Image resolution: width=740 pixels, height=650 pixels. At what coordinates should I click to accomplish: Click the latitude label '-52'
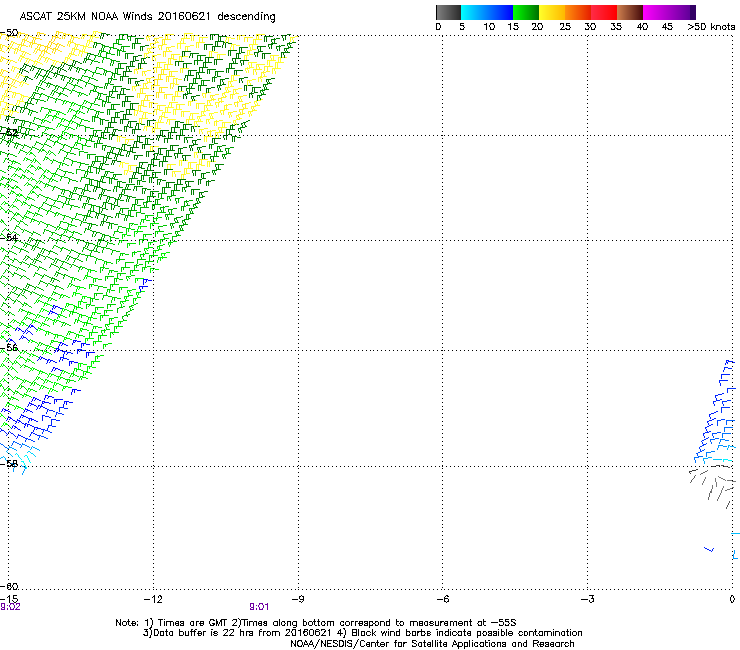click(x=9, y=133)
